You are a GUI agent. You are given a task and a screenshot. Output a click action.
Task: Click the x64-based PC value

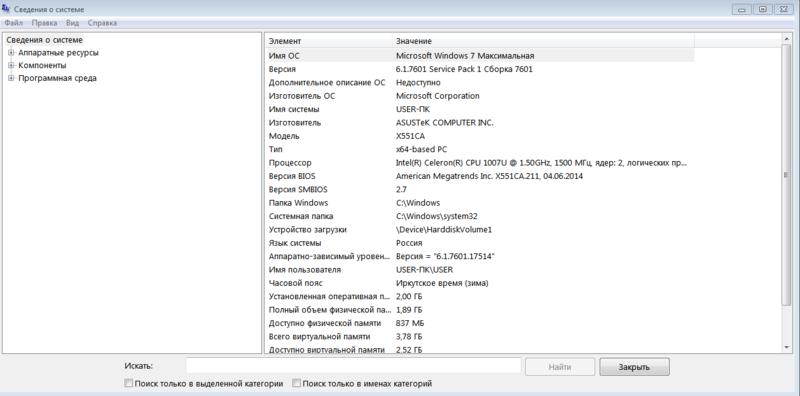421,149
